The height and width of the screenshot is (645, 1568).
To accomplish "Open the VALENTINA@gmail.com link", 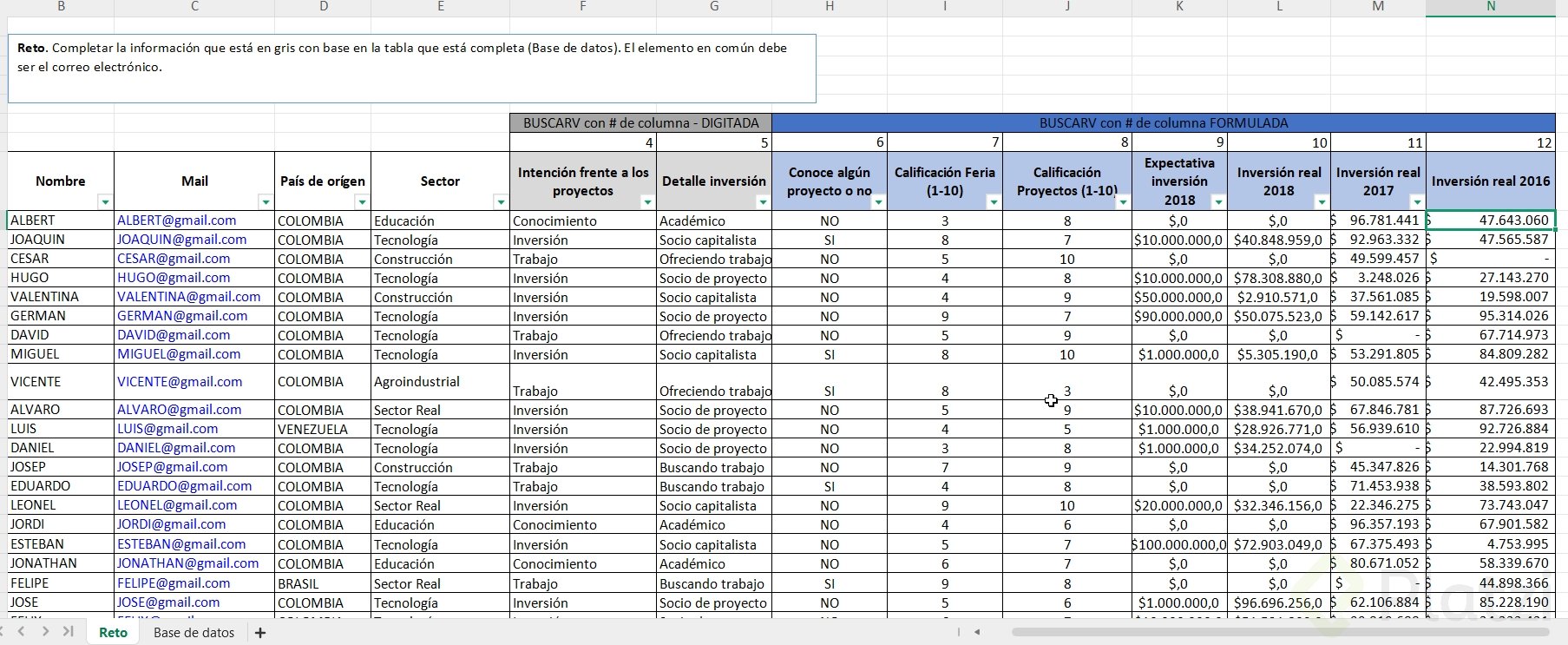I will tap(188, 297).
